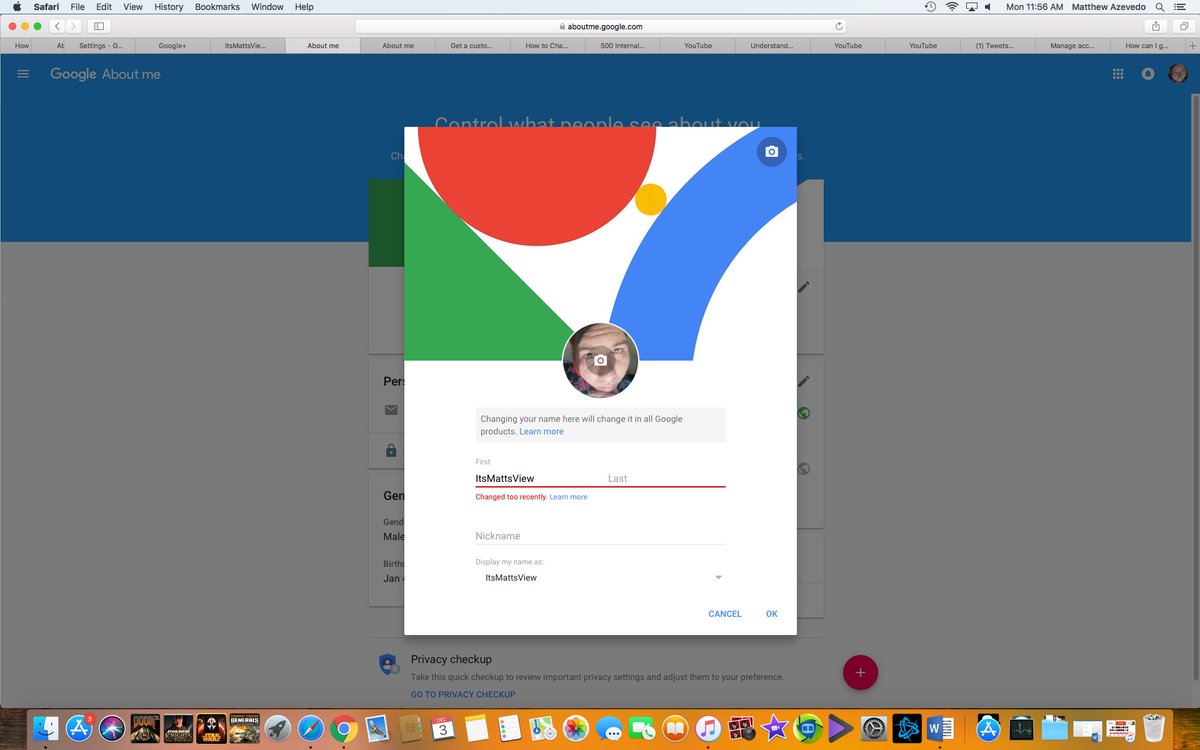Viewport: 1200px width, 750px height.
Task: Open Learn more beside Changed too recently
Action: point(568,497)
